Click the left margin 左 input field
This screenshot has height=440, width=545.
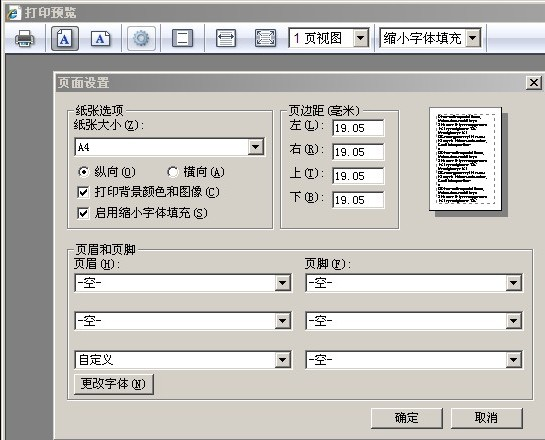(x=358, y=128)
